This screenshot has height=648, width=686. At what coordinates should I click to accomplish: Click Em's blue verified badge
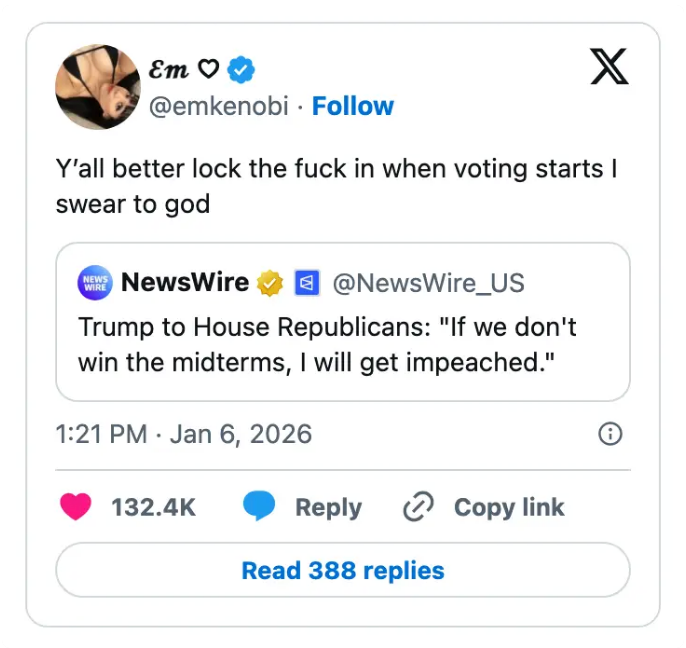tap(241, 70)
